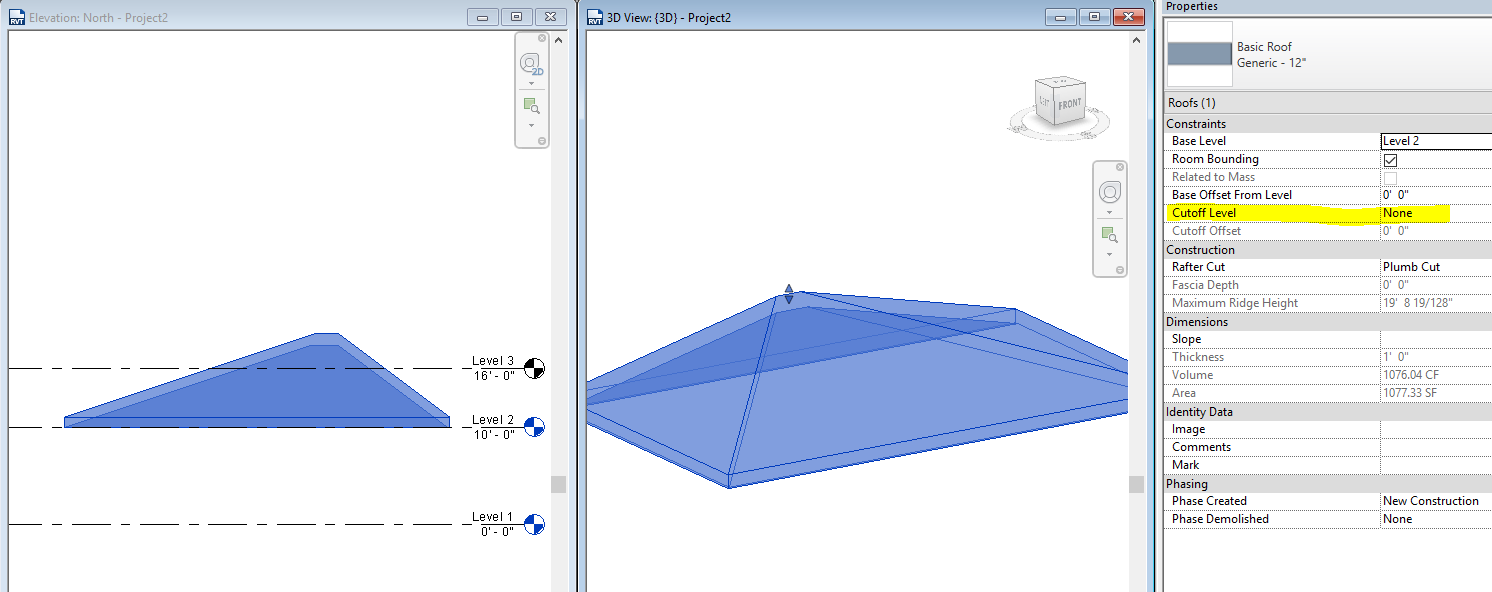The height and width of the screenshot is (592, 1492).
Task: Select the 2D SteeringWheel in the elevation navigation bar
Action: click(x=531, y=64)
